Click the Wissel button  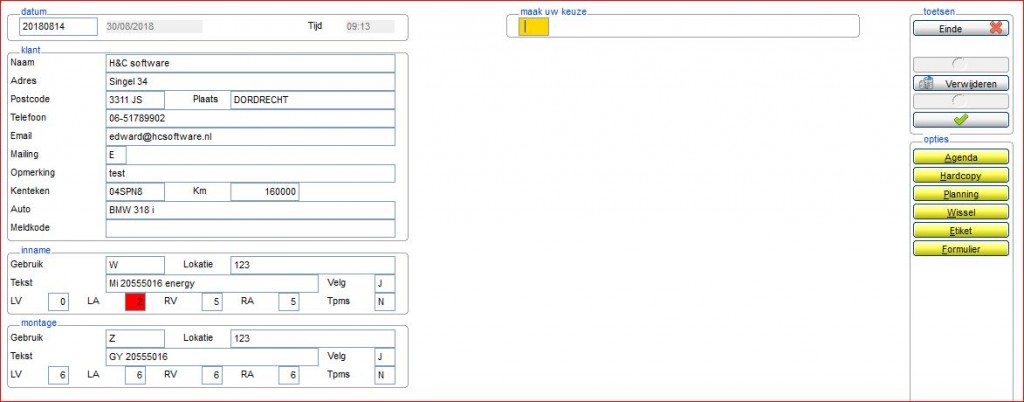pos(961,212)
